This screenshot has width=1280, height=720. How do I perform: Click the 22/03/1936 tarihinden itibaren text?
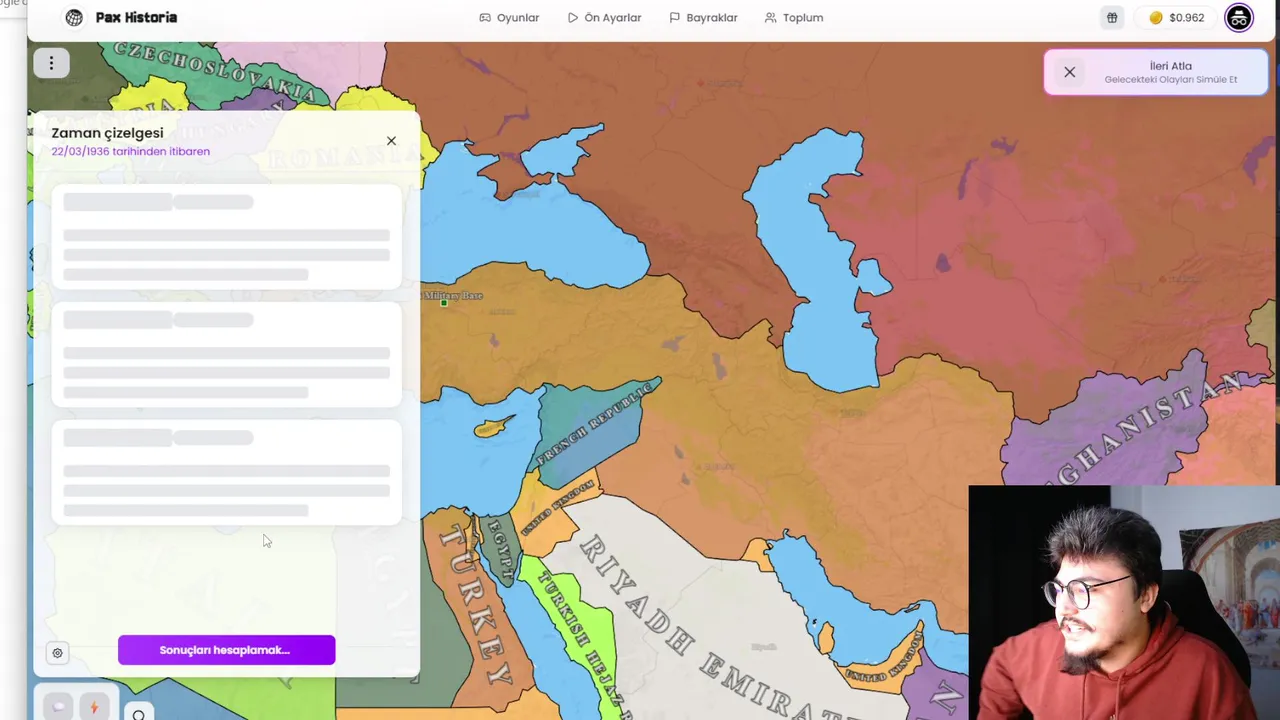click(130, 151)
